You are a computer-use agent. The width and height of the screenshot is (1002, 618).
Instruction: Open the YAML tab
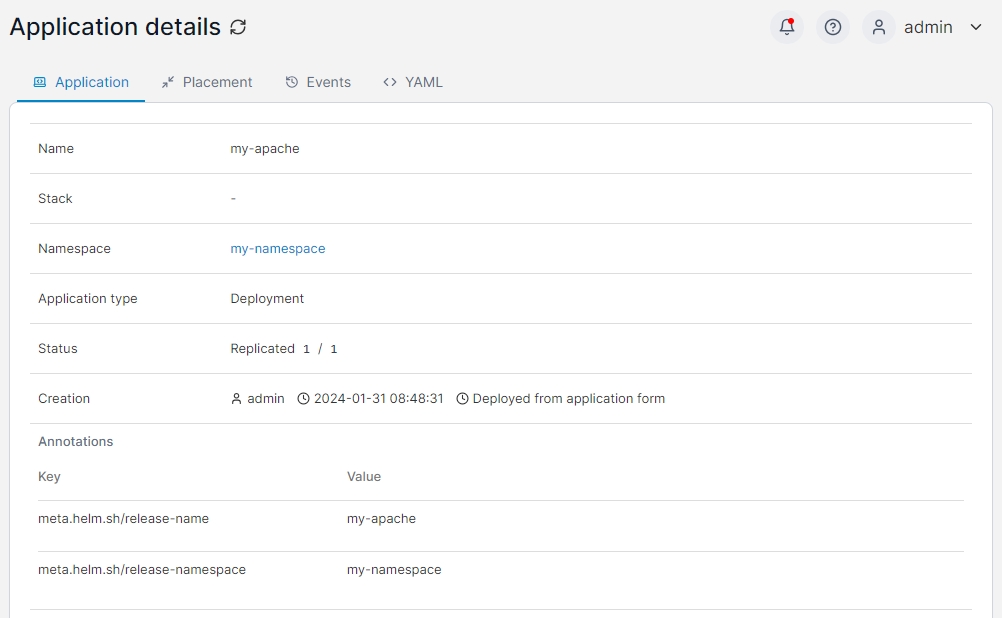point(413,82)
